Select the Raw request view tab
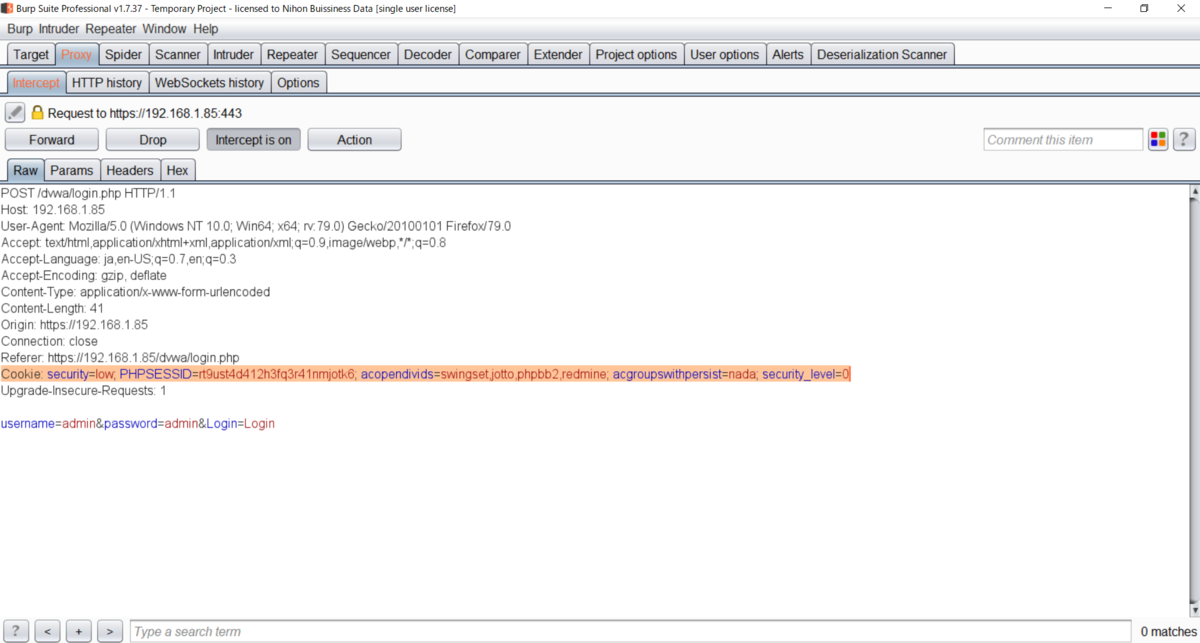Screen dimensions: 1200x643 click(25, 171)
